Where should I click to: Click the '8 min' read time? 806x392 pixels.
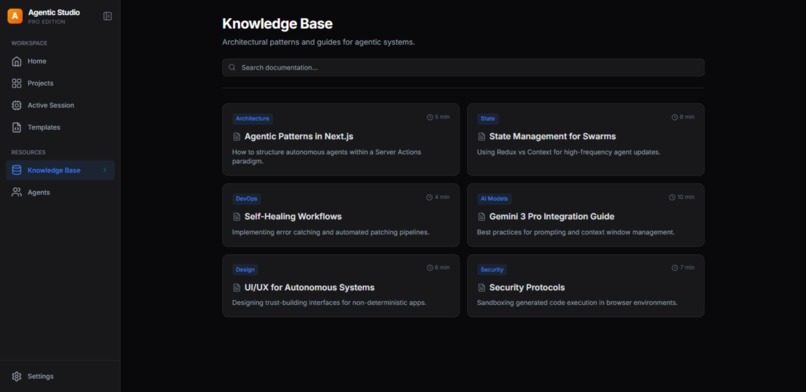tap(687, 117)
